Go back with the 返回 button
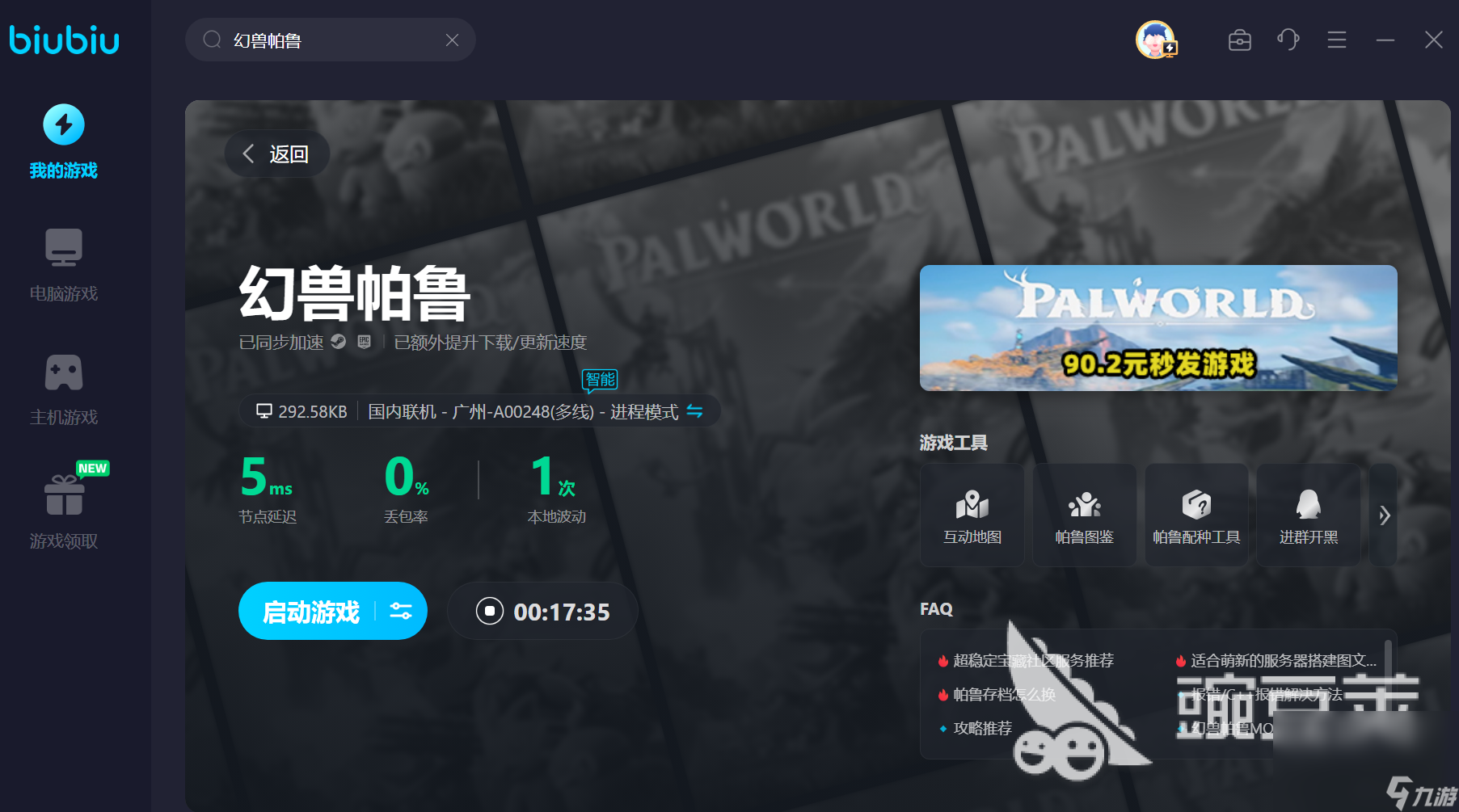 pos(276,154)
